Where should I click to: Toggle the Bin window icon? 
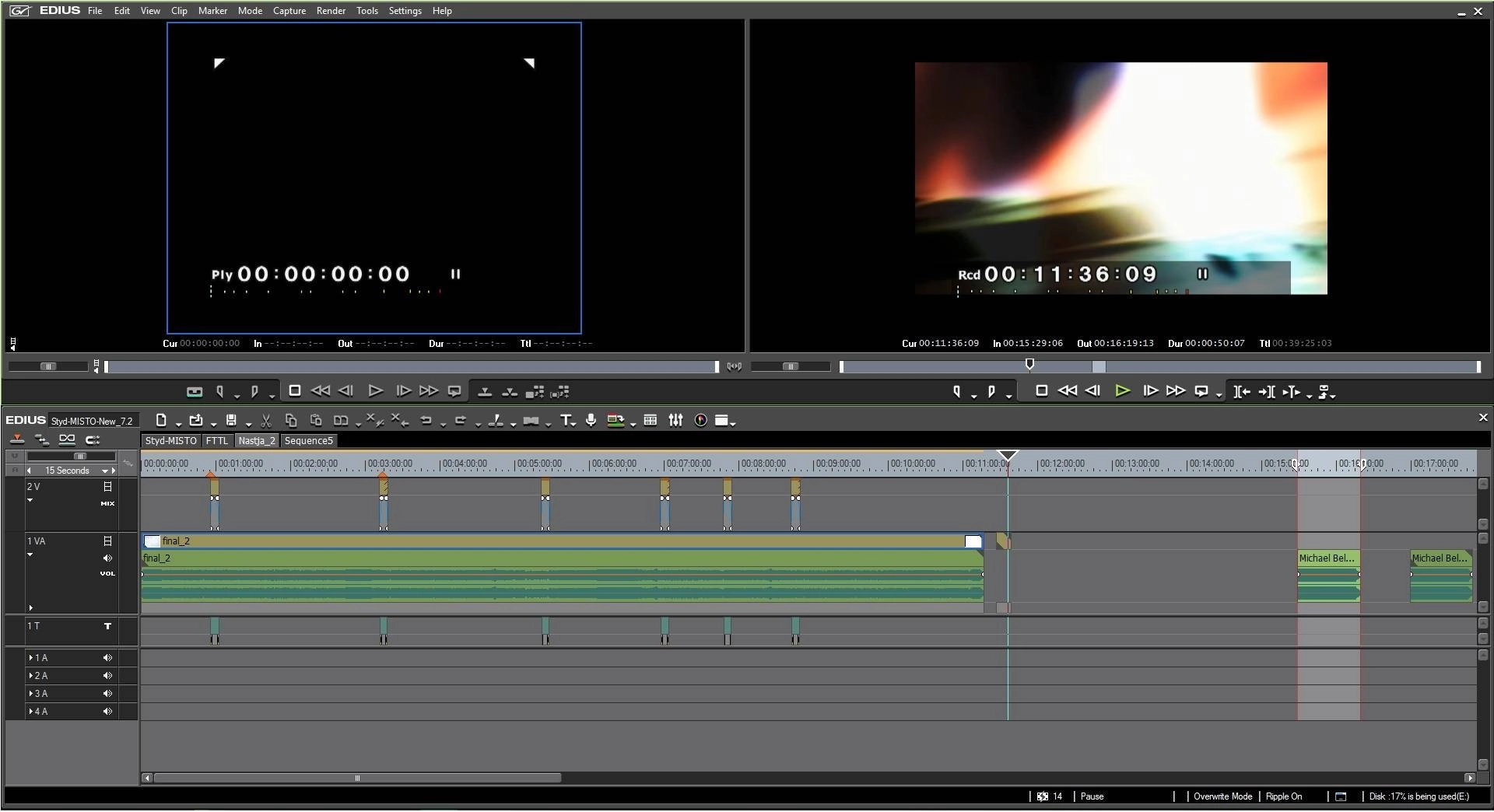point(651,420)
